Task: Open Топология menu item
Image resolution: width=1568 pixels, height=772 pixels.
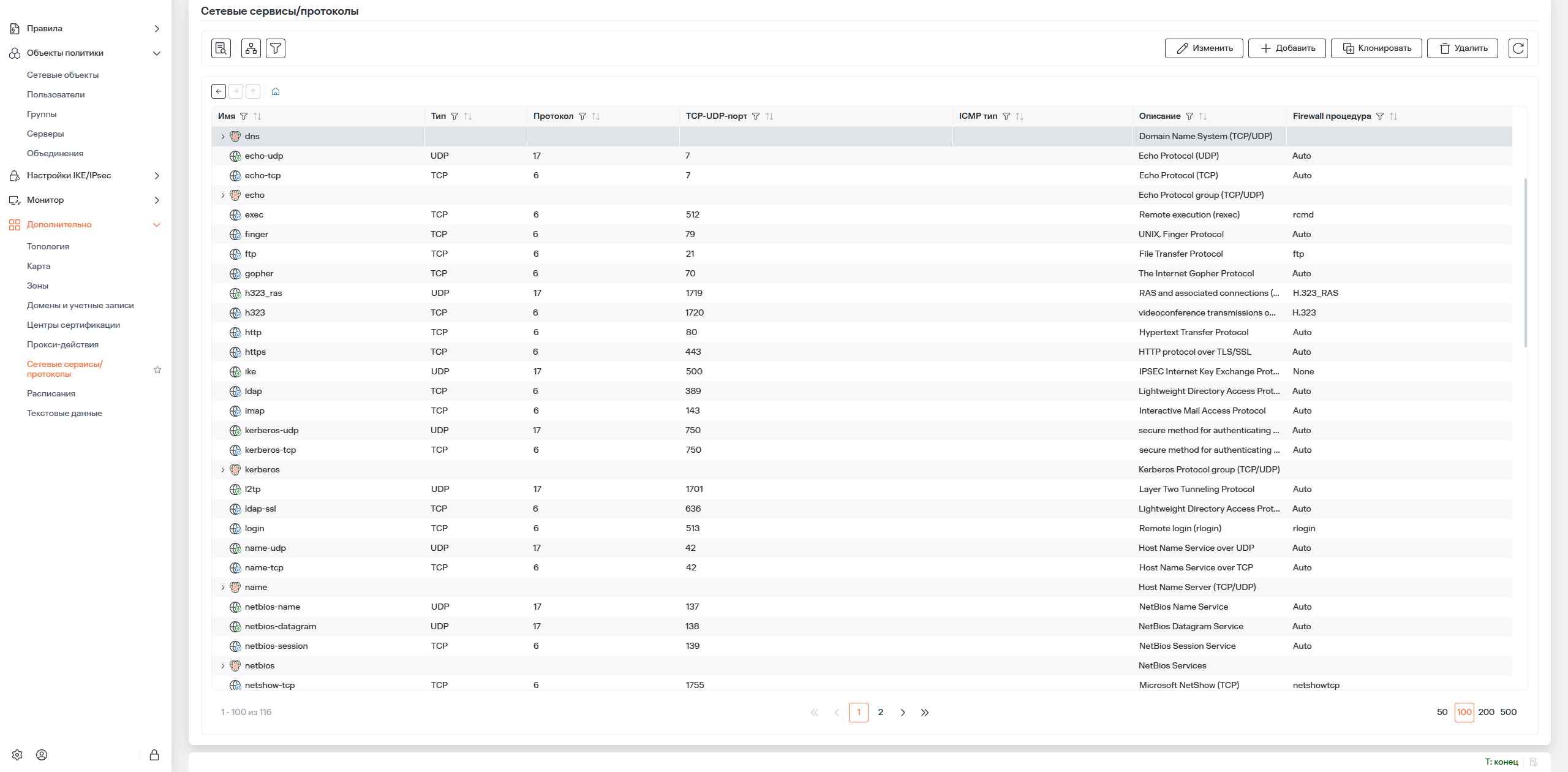Action: 48,246
